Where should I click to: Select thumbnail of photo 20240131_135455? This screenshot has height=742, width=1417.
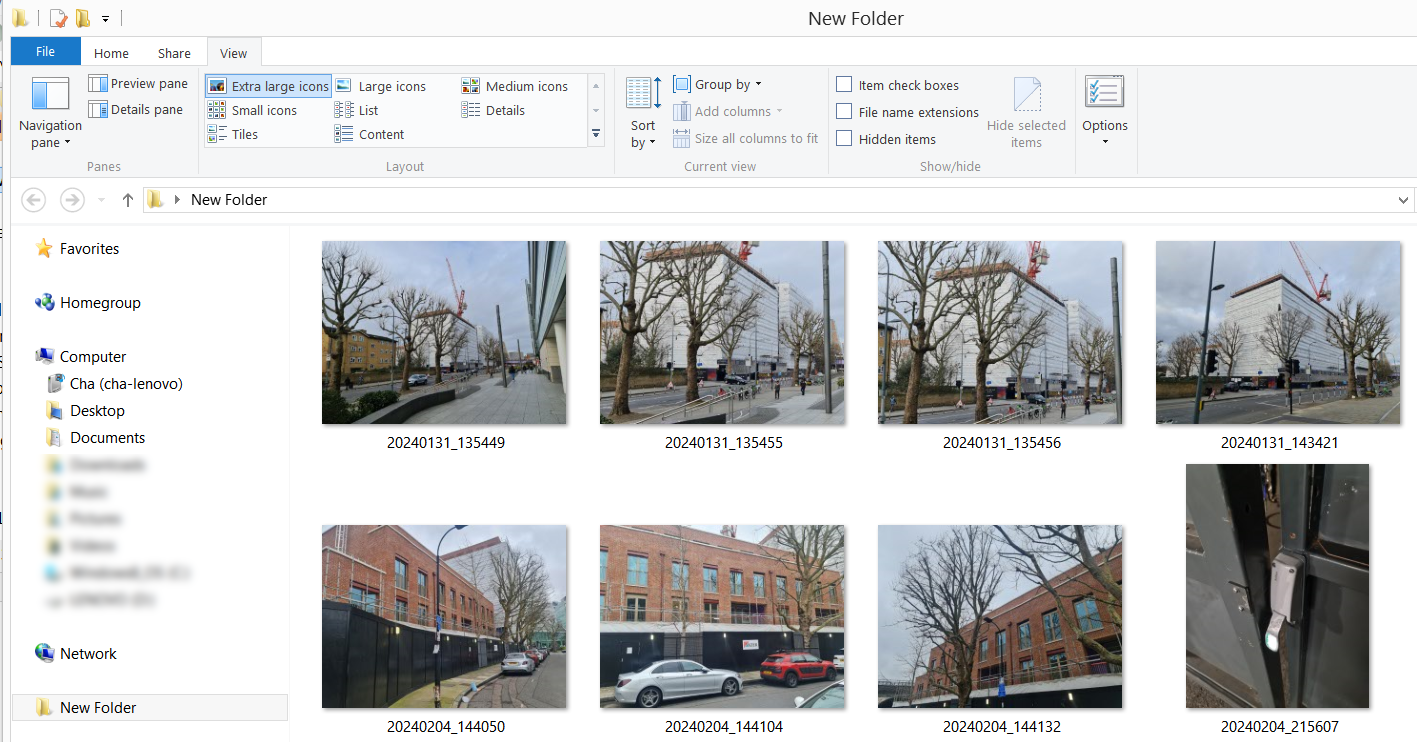tap(722, 332)
